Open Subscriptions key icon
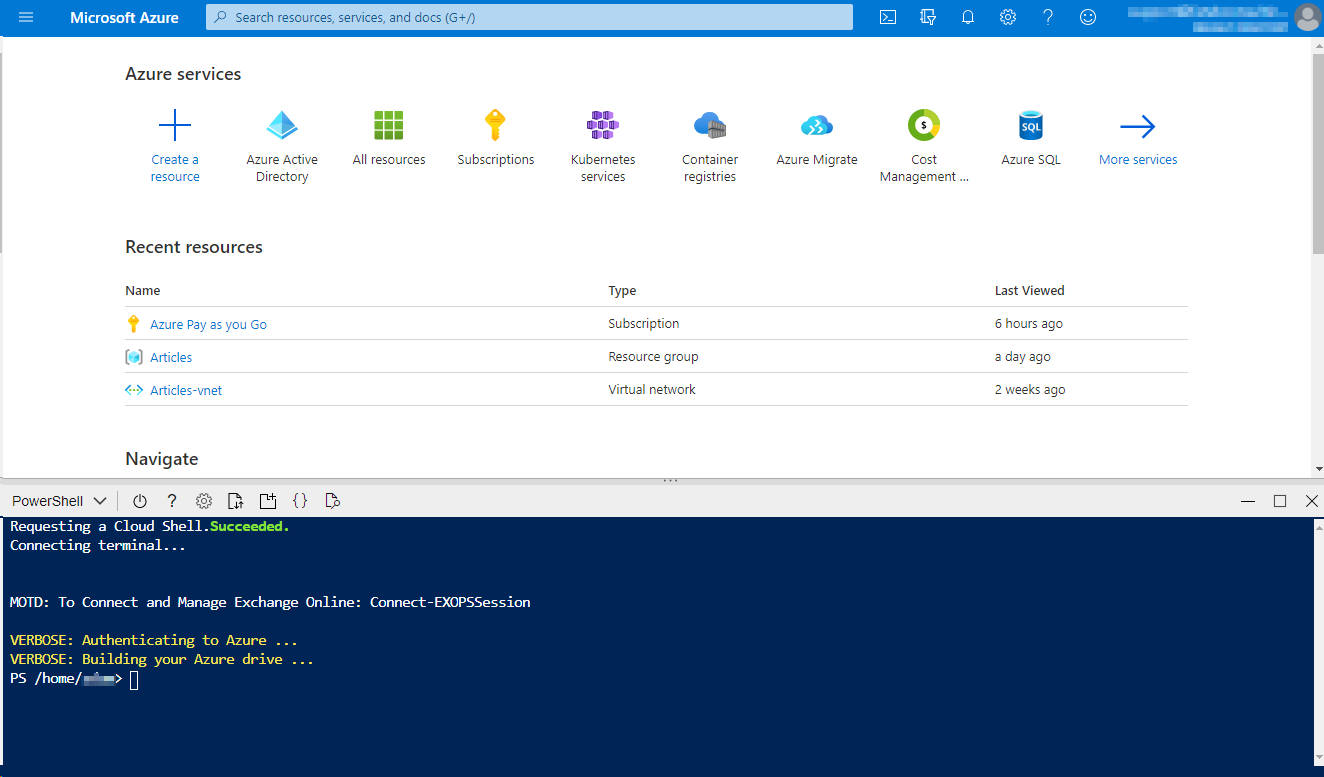This screenshot has width=1324, height=777. click(x=496, y=126)
